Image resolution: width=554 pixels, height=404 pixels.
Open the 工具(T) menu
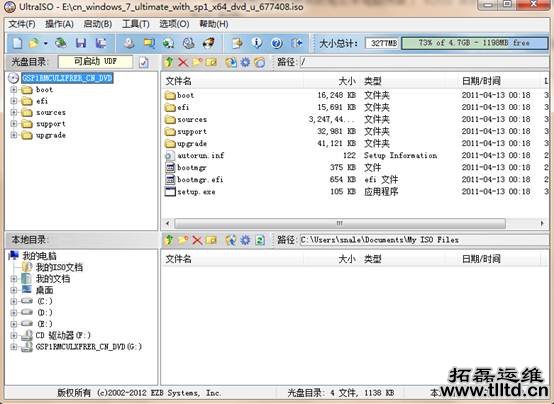pyautogui.click(x=136, y=24)
